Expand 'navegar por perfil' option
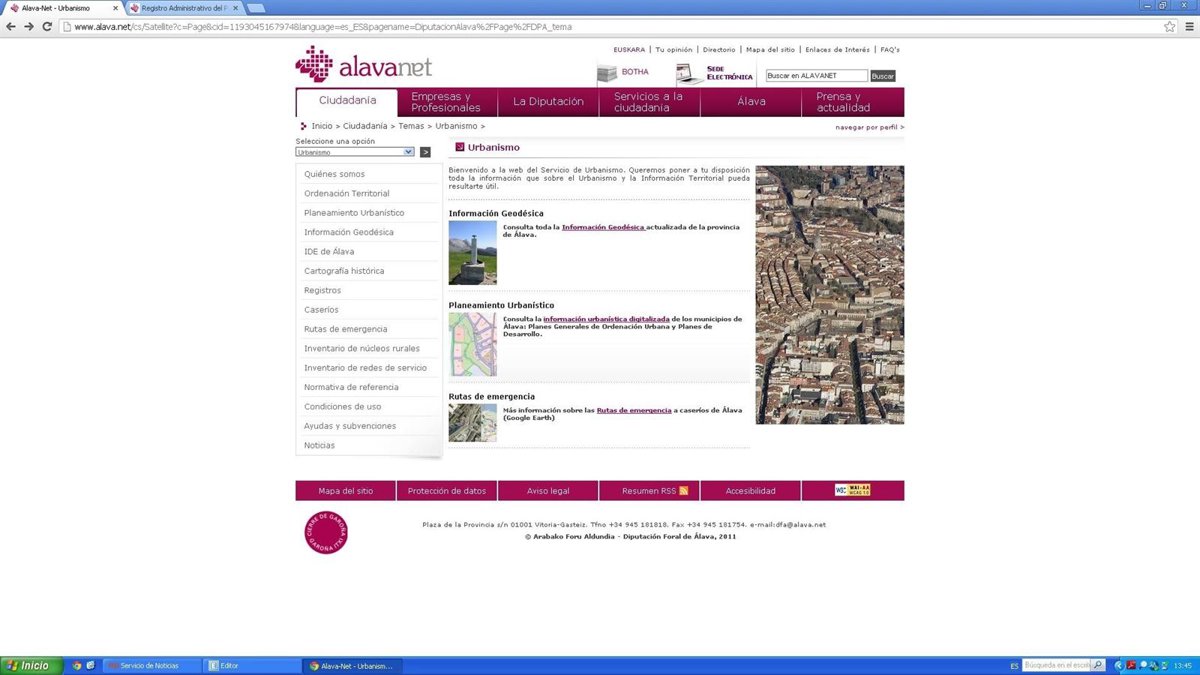The image size is (1200, 675). click(x=869, y=127)
